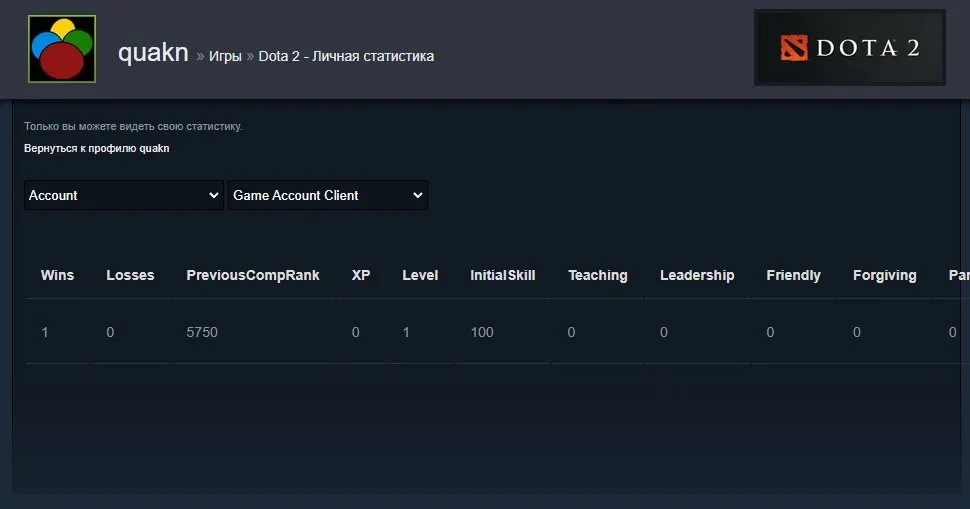970x509 pixels.
Task: Click the Leadership column header
Action: [697, 275]
